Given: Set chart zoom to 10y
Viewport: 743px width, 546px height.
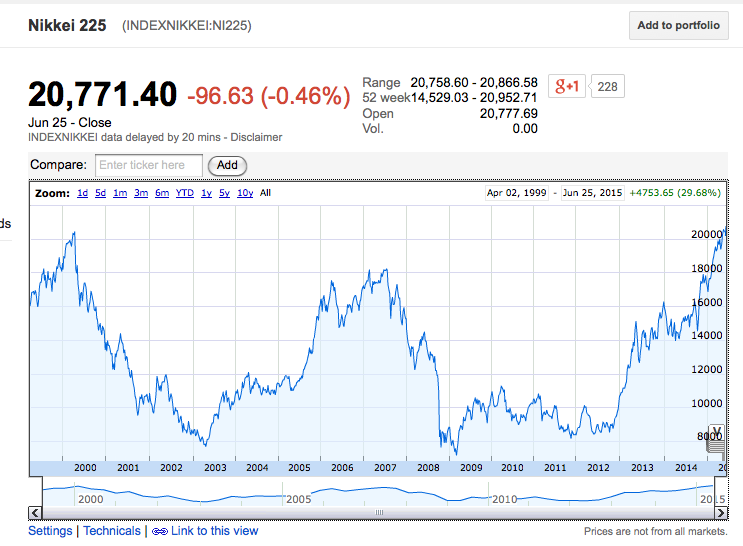Looking at the screenshot, I should click(x=245, y=193).
